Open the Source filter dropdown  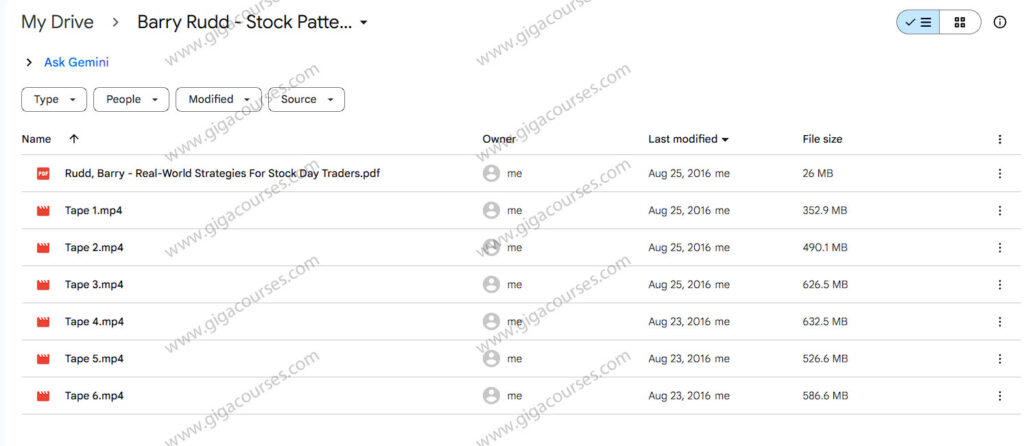pos(306,99)
